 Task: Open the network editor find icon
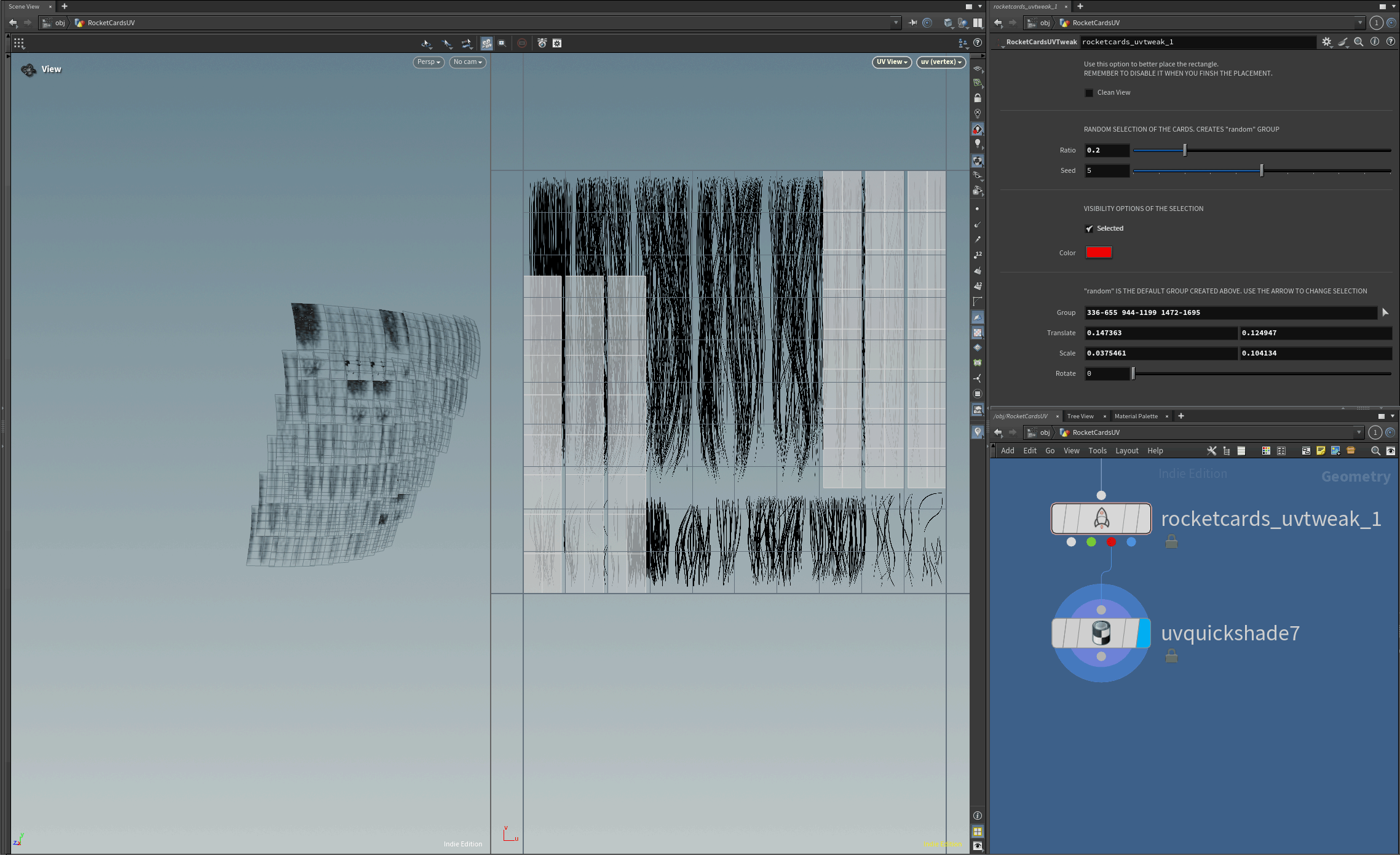[x=1375, y=451]
